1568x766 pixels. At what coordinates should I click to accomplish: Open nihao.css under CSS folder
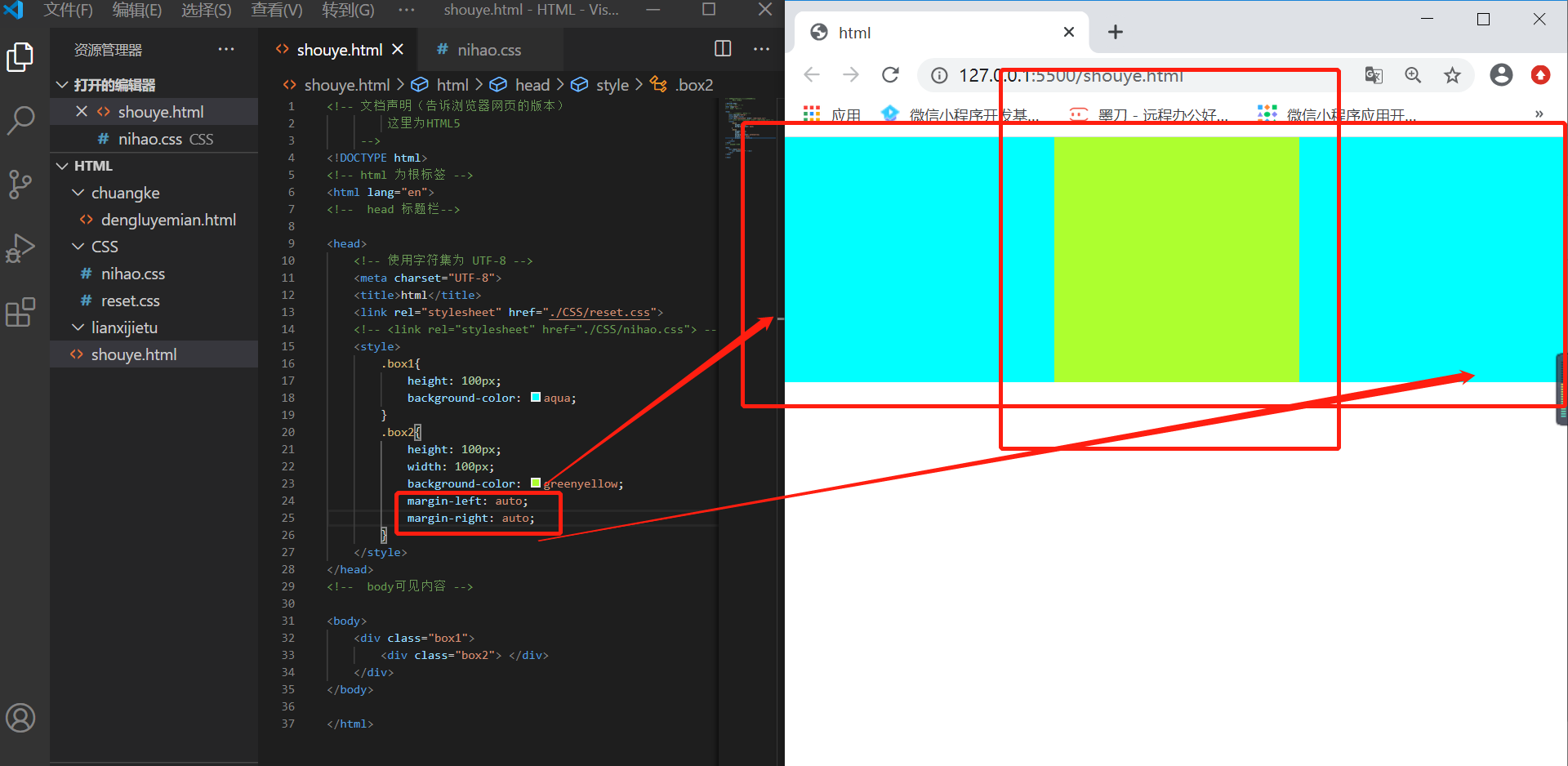(133, 274)
